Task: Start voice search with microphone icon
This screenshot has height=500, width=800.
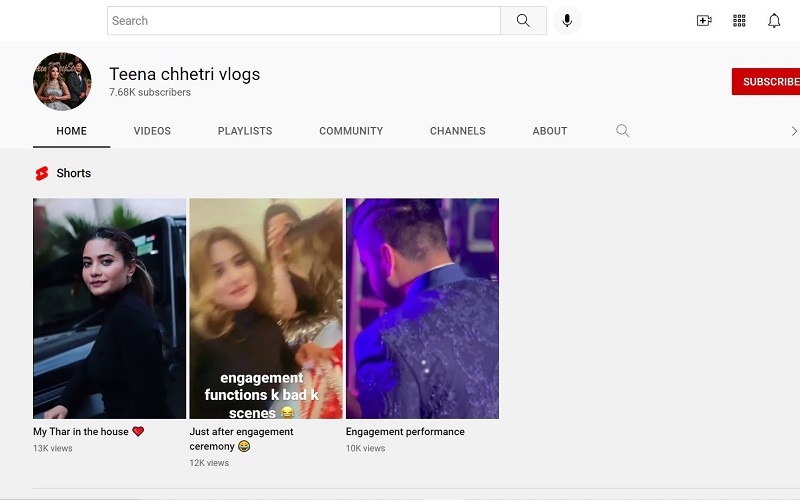Action: point(567,21)
